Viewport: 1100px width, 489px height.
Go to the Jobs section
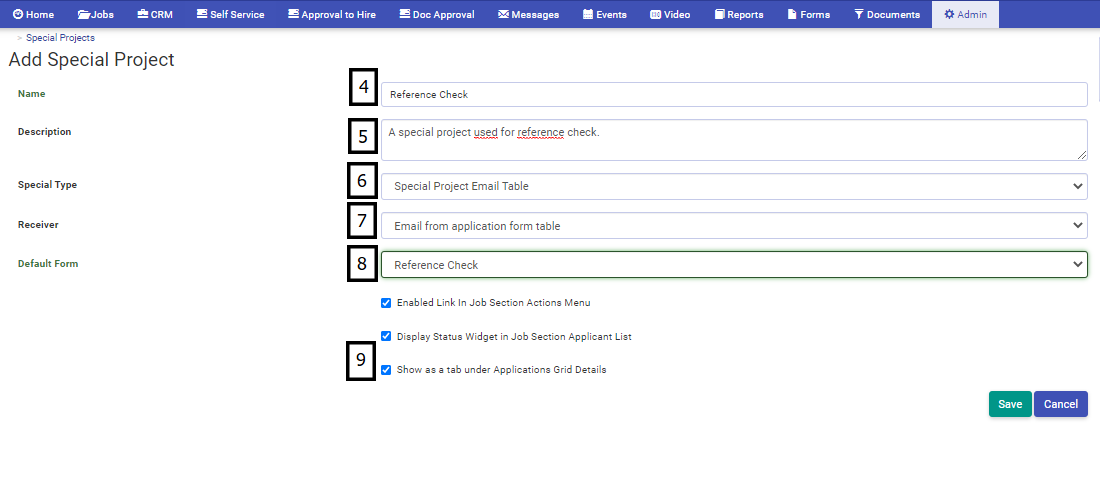pyautogui.click(x=96, y=14)
